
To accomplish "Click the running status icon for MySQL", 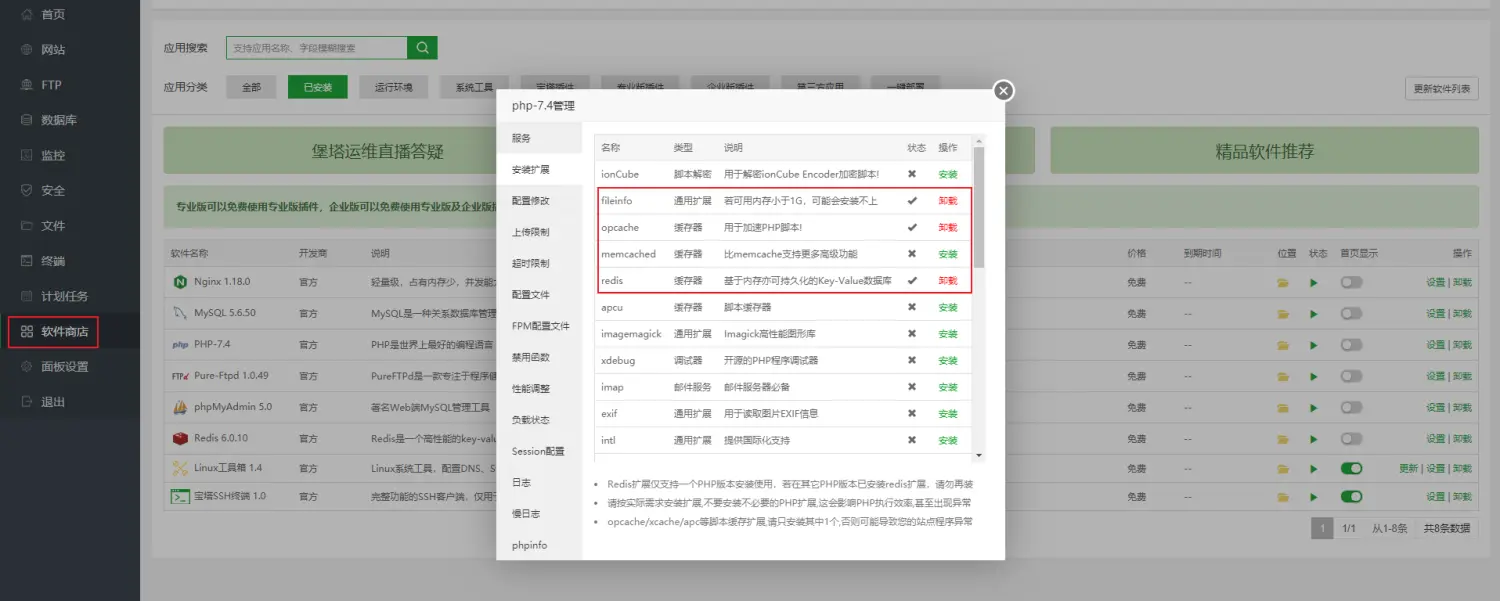I will (x=1314, y=314).
